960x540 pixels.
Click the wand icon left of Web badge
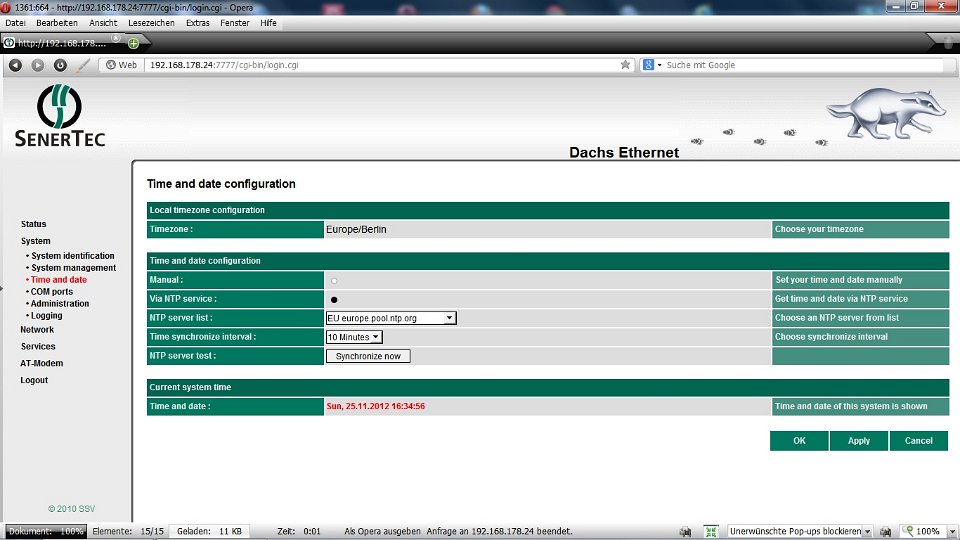click(84, 65)
